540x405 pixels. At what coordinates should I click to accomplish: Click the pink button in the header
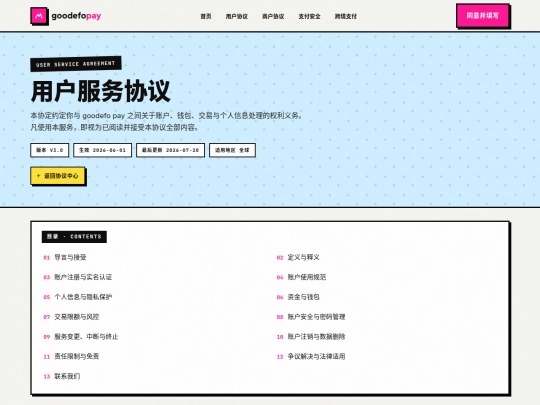(482, 15)
